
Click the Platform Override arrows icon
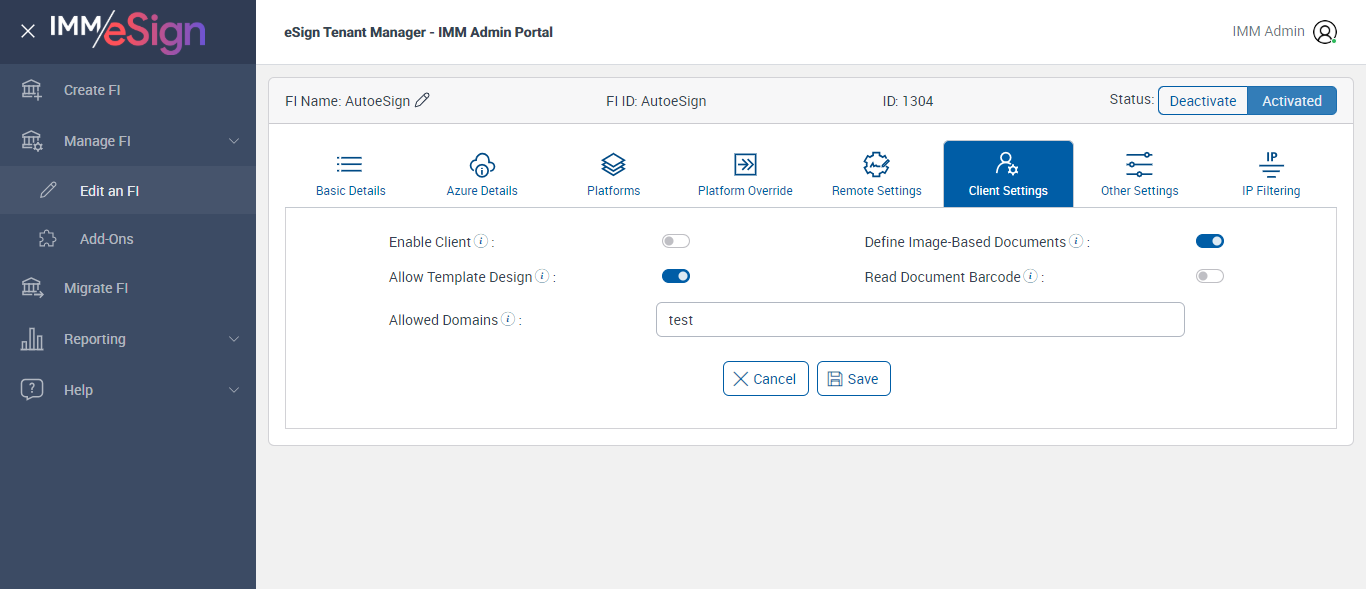pyautogui.click(x=745, y=164)
